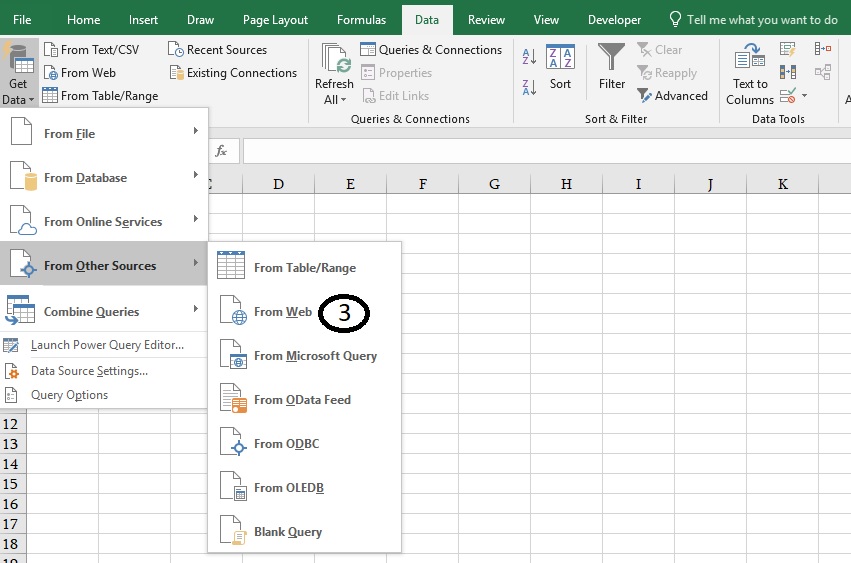851x563 pixels.
Task: Choose From Table/Range in submenu
Action: pyautogui.click(x=304, y=267)
